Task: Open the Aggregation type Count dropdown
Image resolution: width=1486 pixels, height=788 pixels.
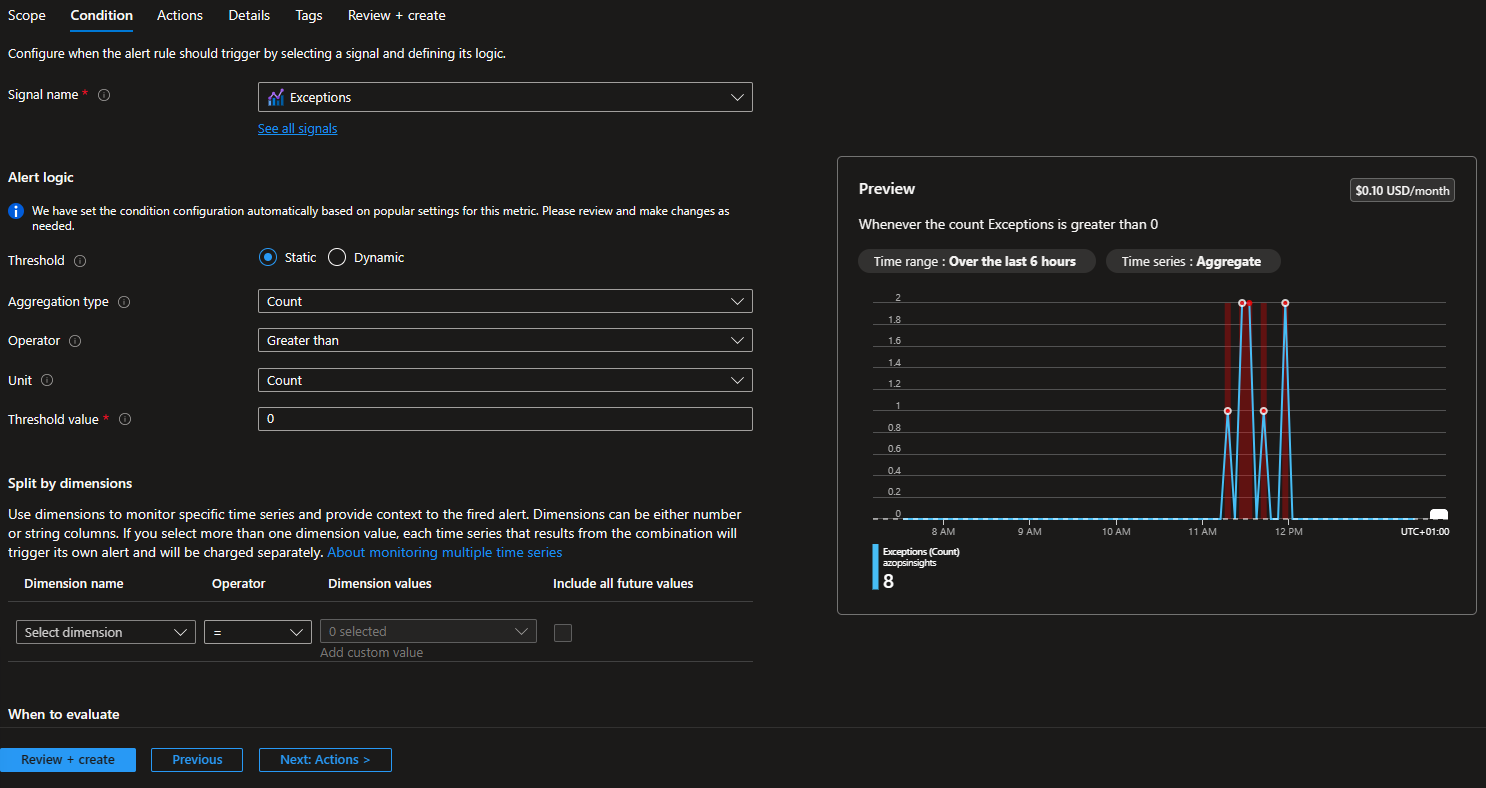Action: click(x=505, y=301)
